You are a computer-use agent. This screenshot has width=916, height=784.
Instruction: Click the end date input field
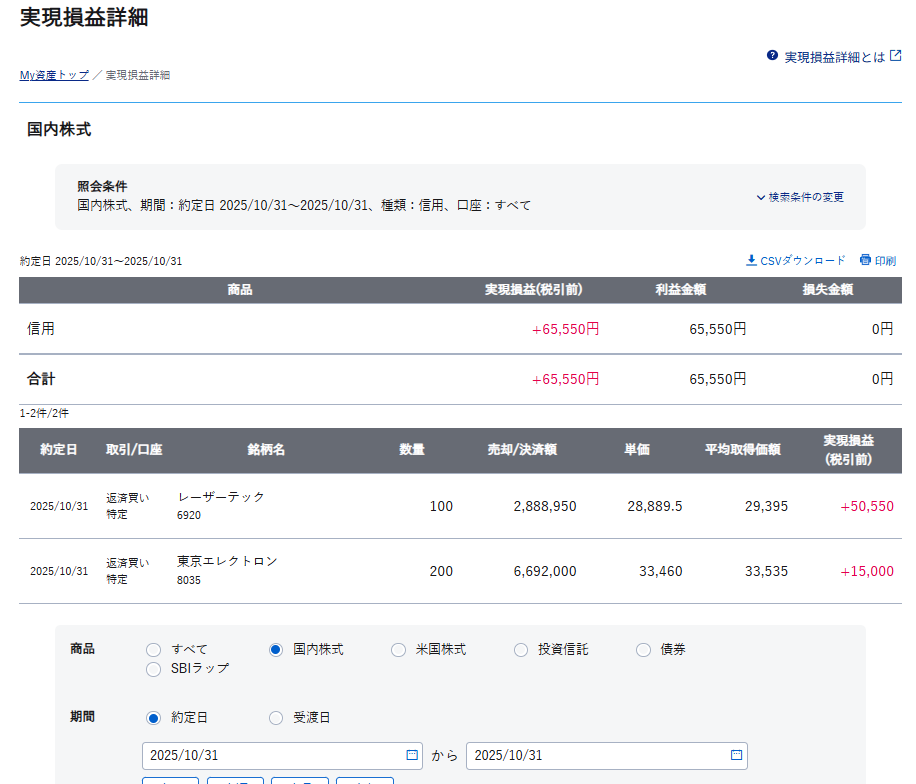pos(595,755)
